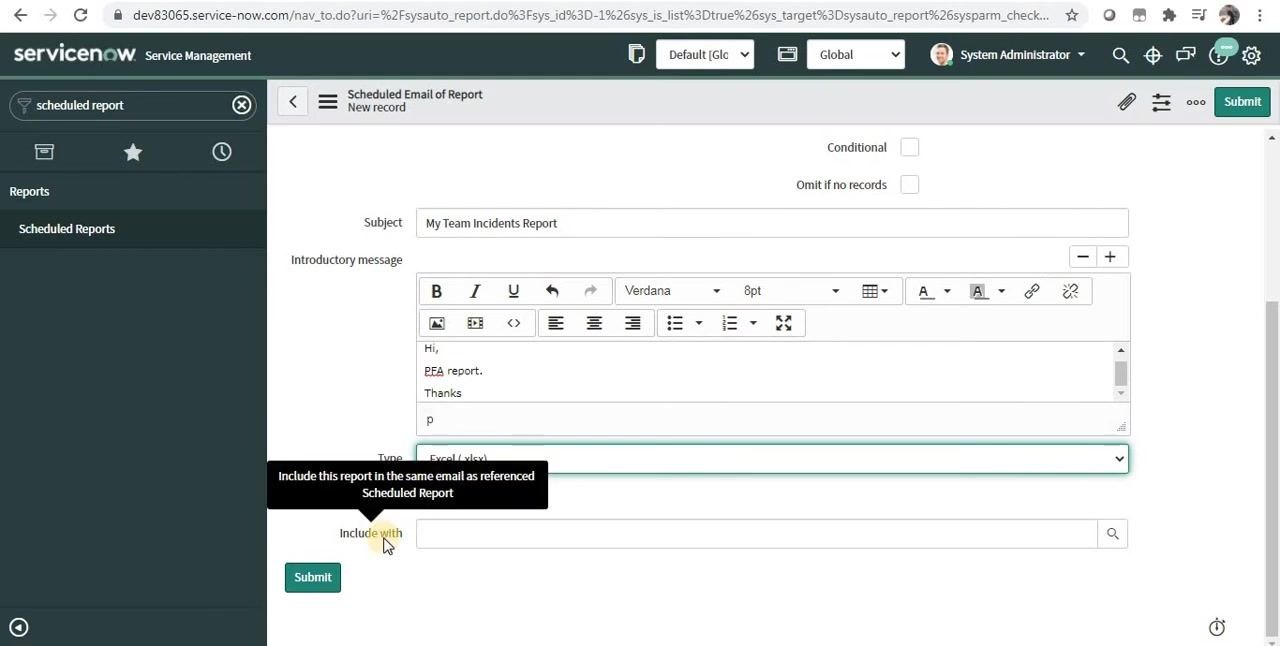
Task: Open ServiceNow system settings gear
Action: [1251, 56]
